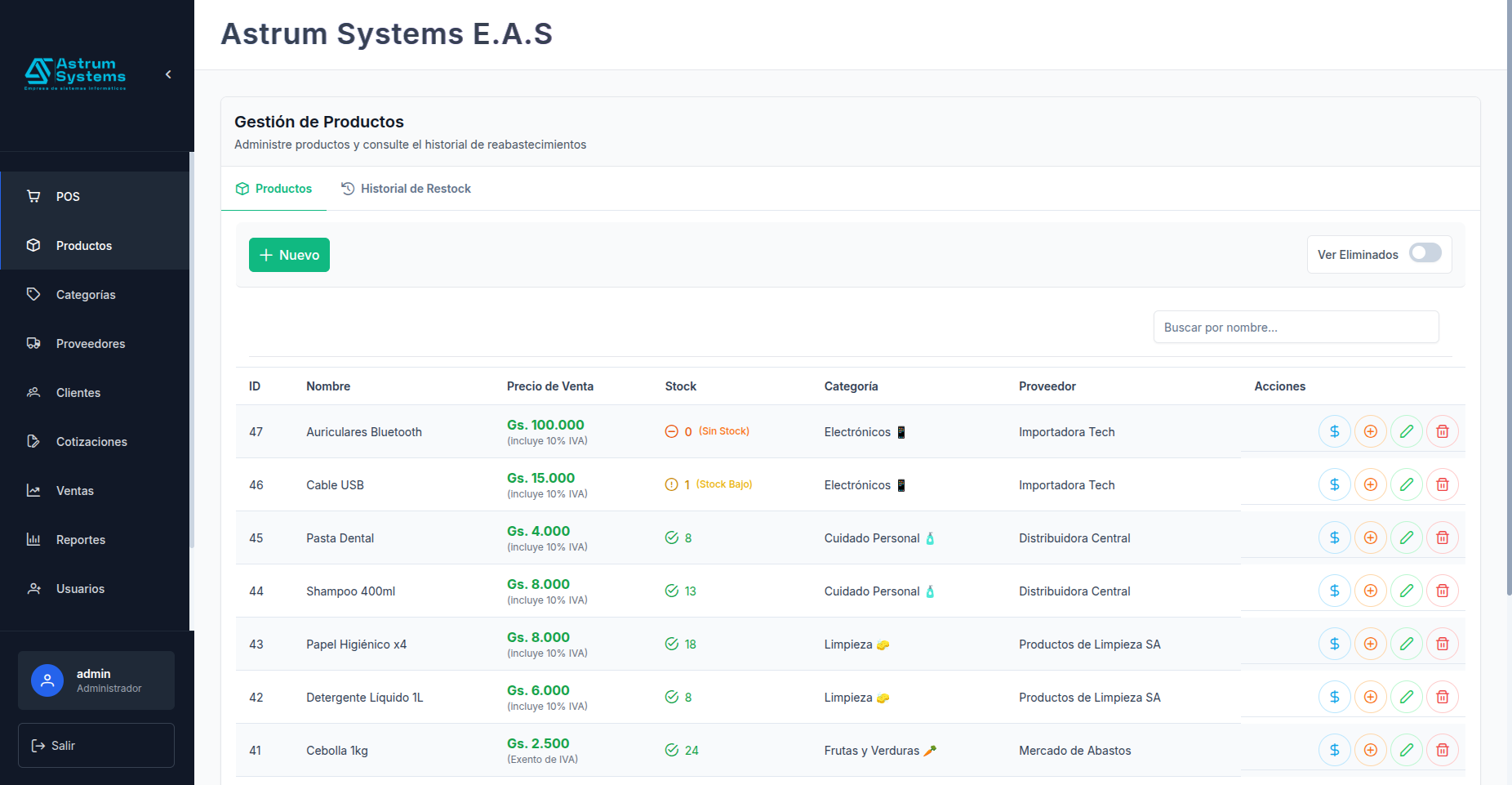The width and height of the screenshot is (1512, 785).
Task: Open the Reportes section
Action: 80,540
